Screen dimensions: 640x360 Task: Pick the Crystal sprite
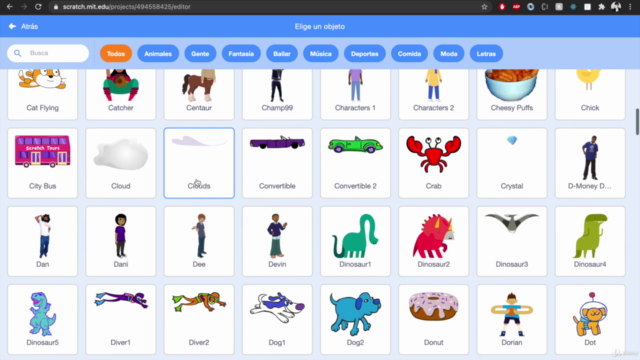coord(512,163)
